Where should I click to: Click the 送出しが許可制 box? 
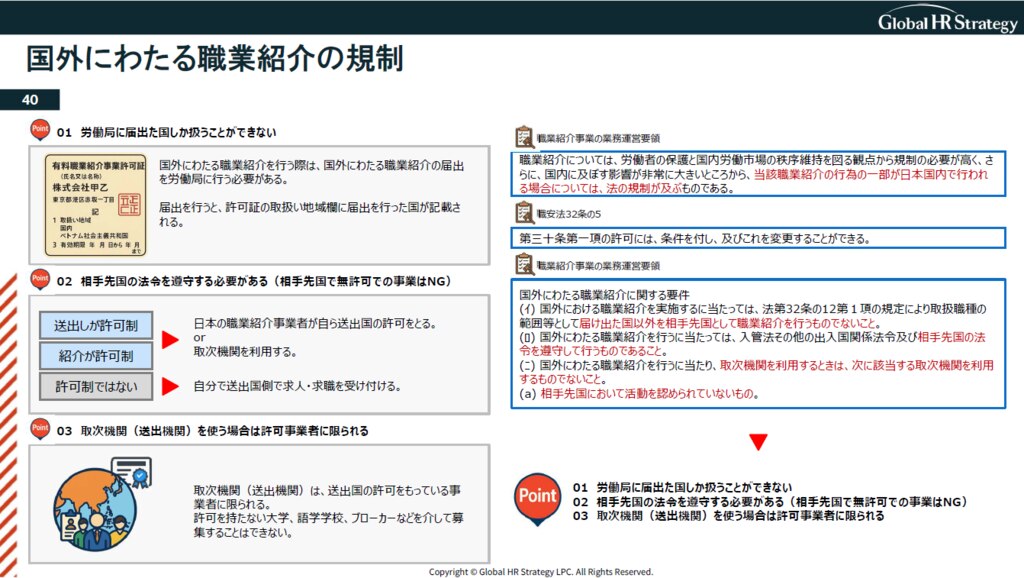95,326
